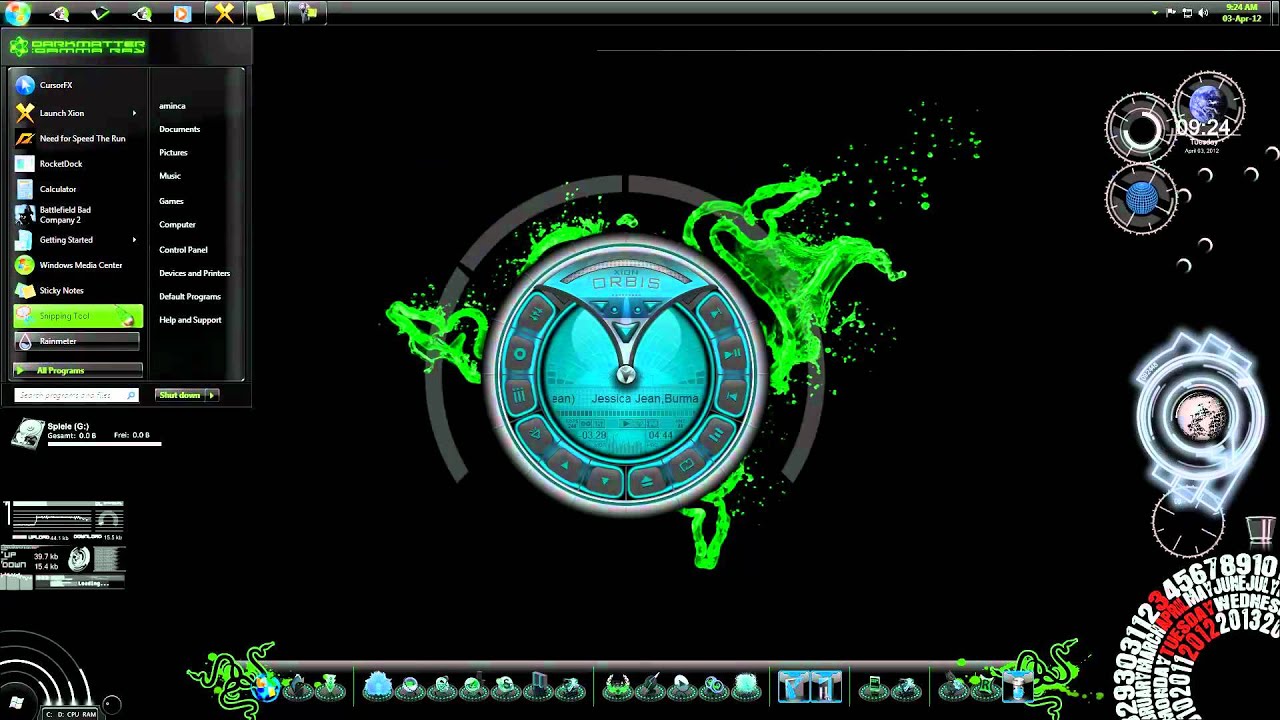Show All Programs list
Viewport: 1280px width, 720px height.
pos(78,370)
